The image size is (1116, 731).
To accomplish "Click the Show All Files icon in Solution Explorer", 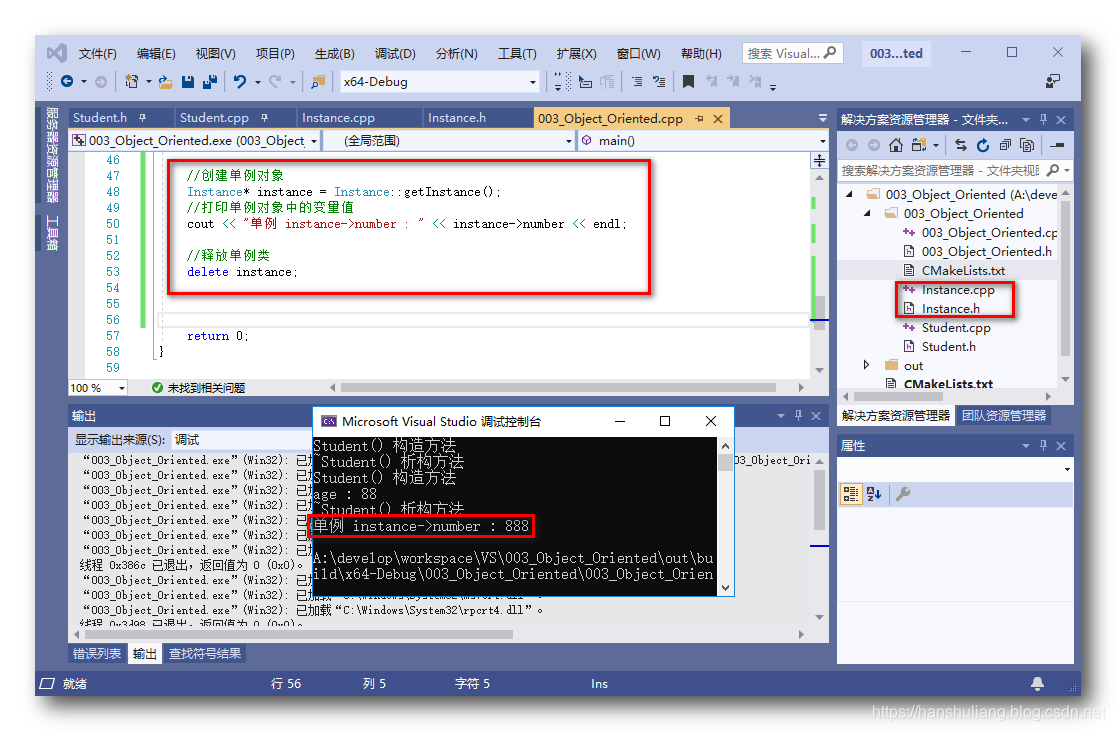I will pos(1027,145).
